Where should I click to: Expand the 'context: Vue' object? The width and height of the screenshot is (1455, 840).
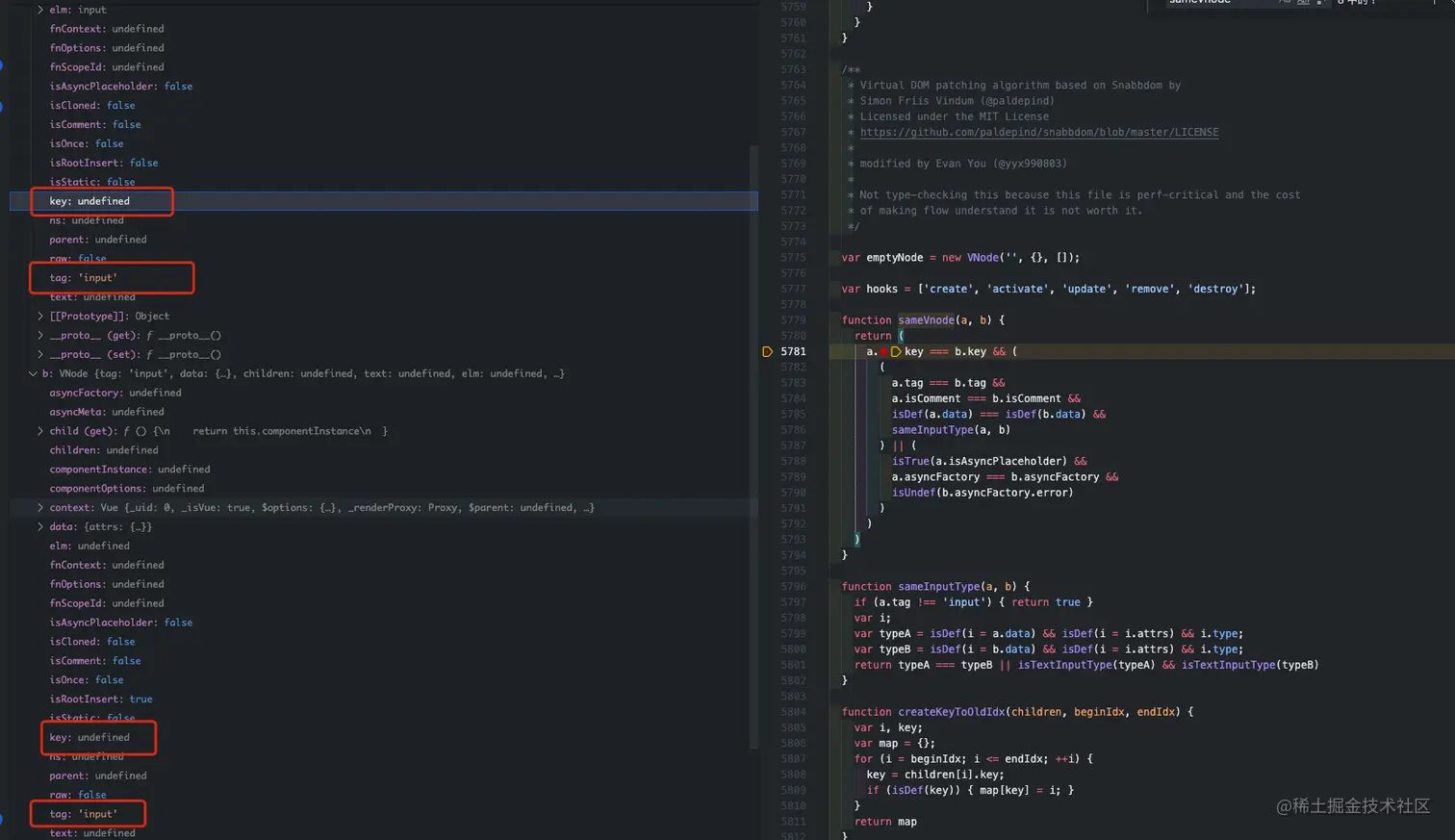click(x=40, y=507)
